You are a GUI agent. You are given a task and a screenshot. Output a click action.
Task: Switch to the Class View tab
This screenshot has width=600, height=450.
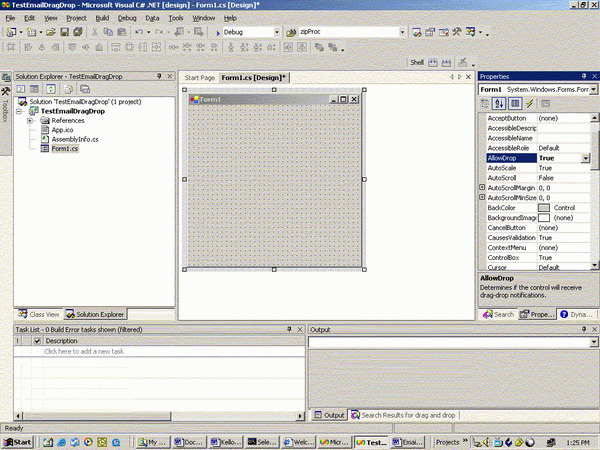click(39, 315)
